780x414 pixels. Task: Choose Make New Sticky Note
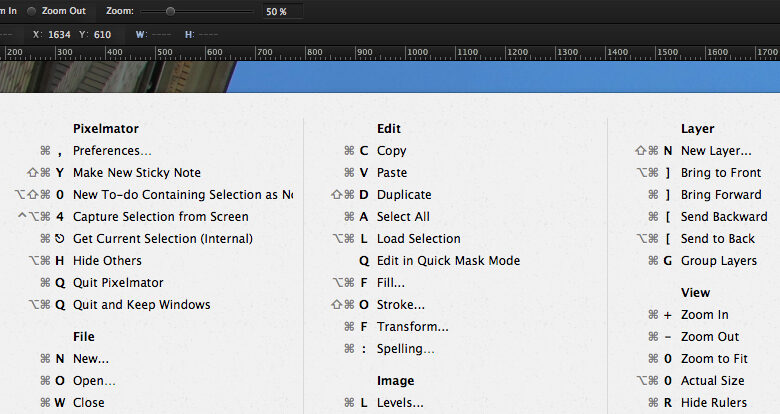click(x=136, y=173)
